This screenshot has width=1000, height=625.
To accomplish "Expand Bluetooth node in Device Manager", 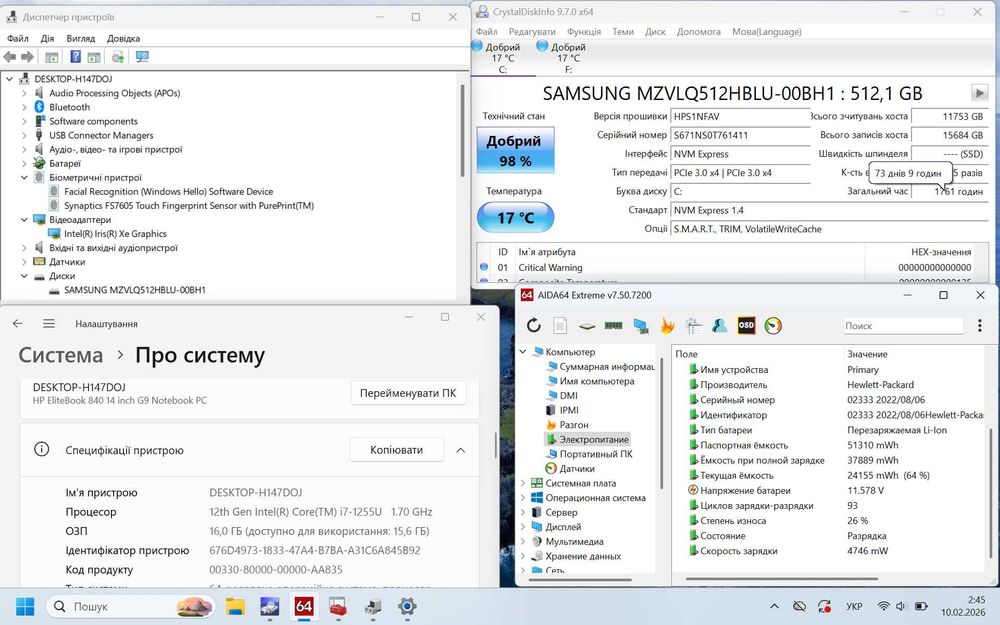I will pyautogui.click(x=24, y=107).
